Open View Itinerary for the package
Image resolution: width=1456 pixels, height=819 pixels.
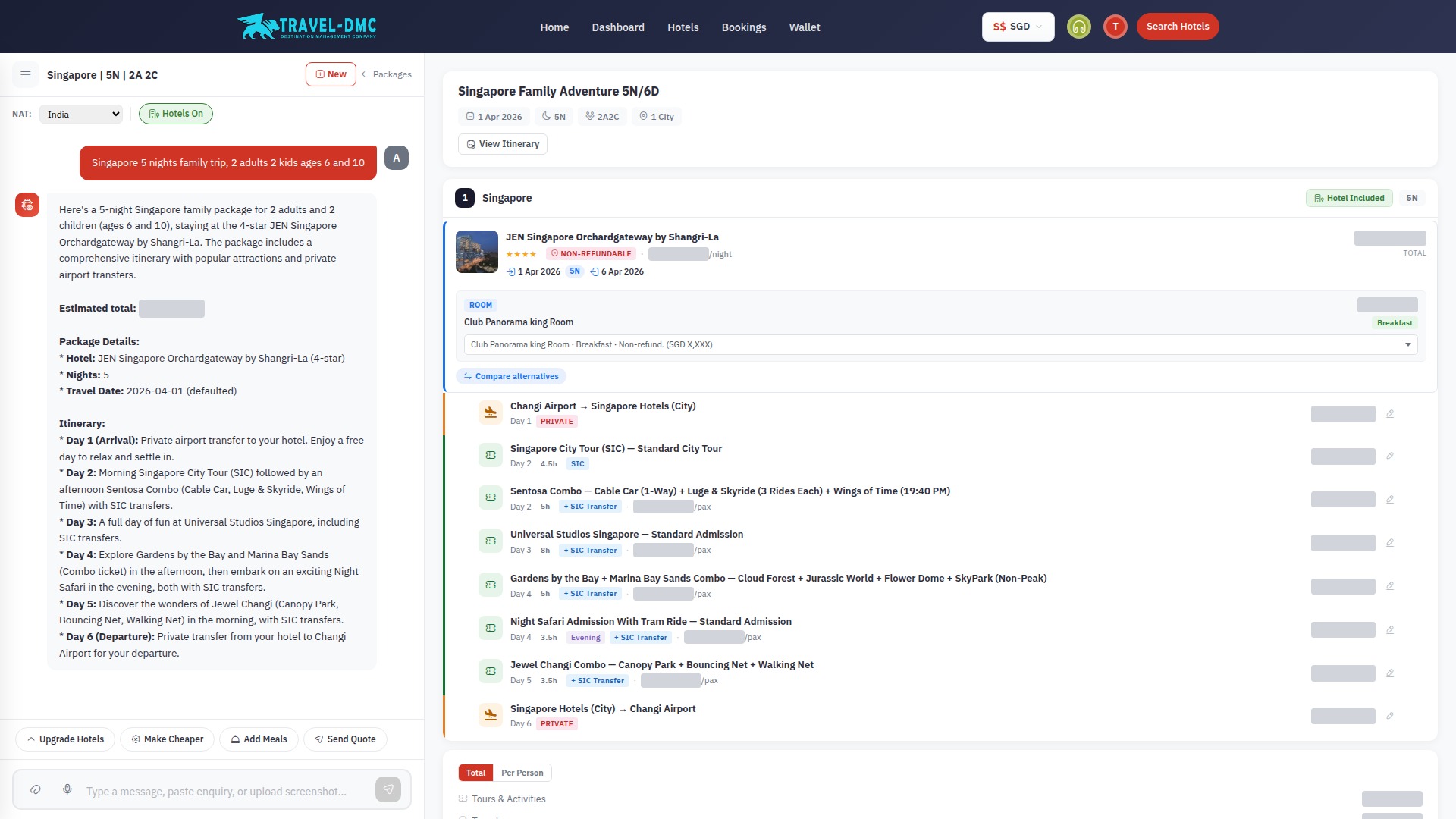coord(502,143)
